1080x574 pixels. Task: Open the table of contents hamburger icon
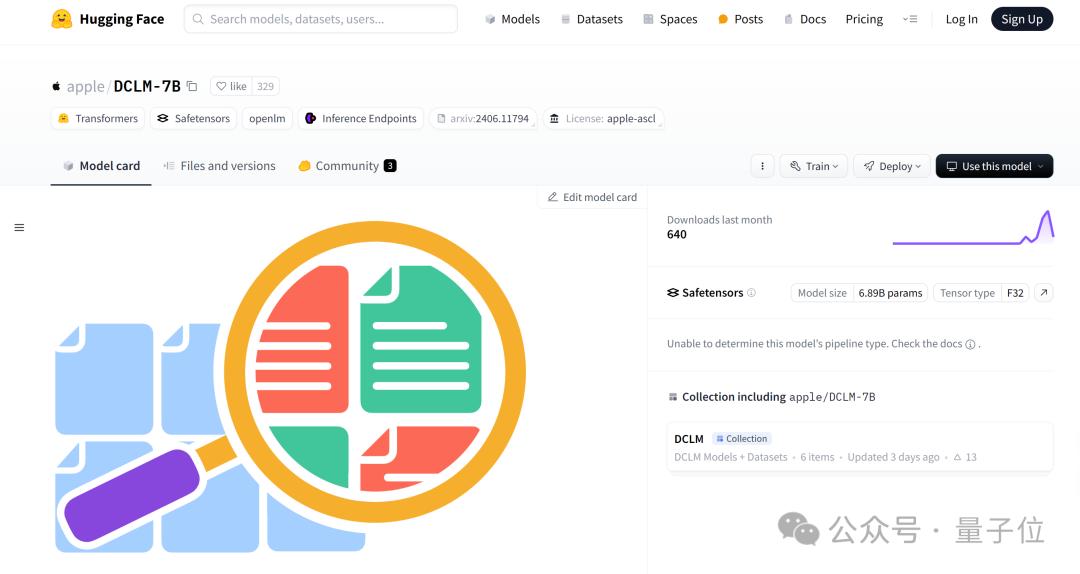pyautogui.click(x=19, y=227)
